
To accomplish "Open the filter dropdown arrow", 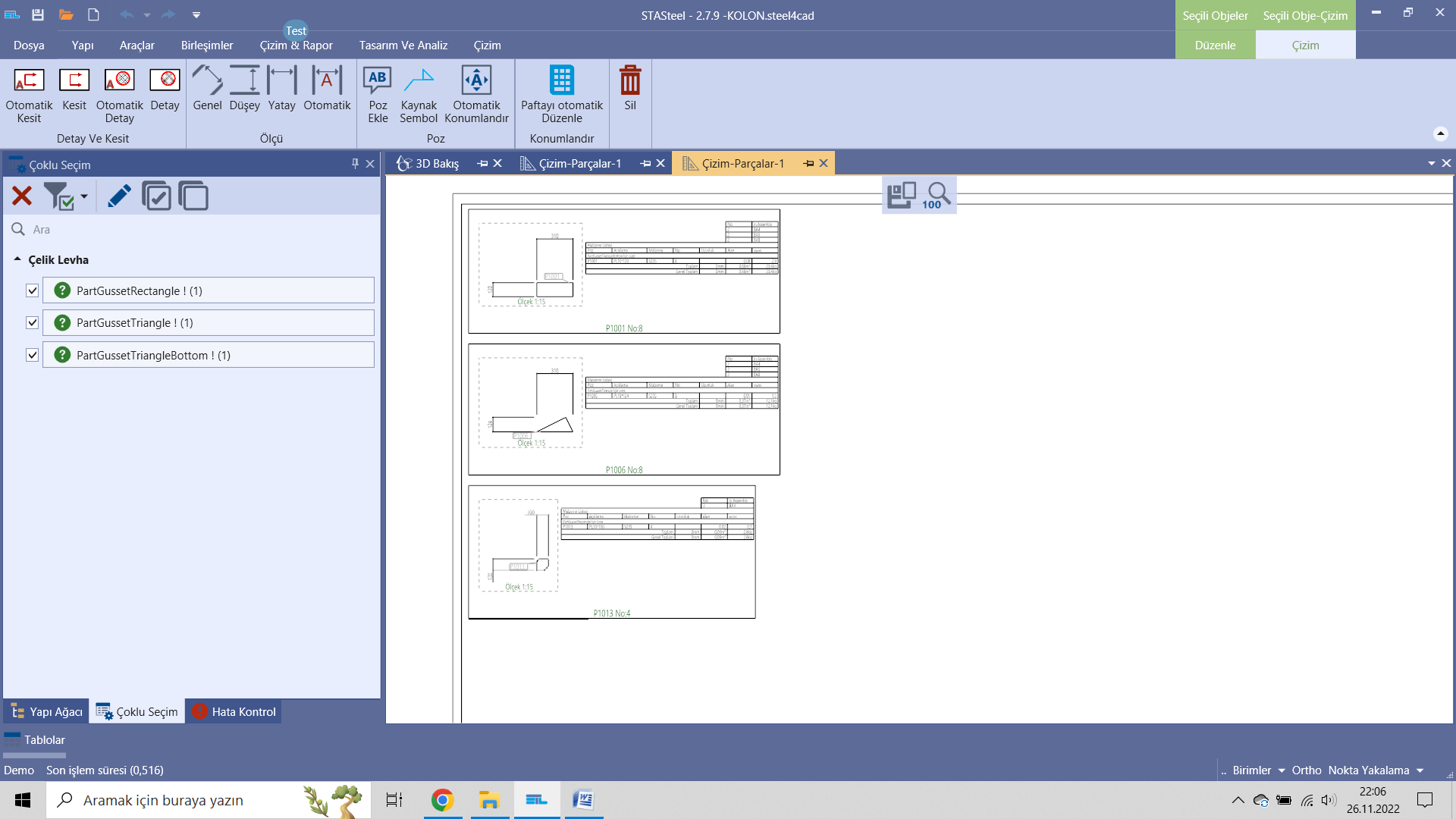I will (84, 196).
